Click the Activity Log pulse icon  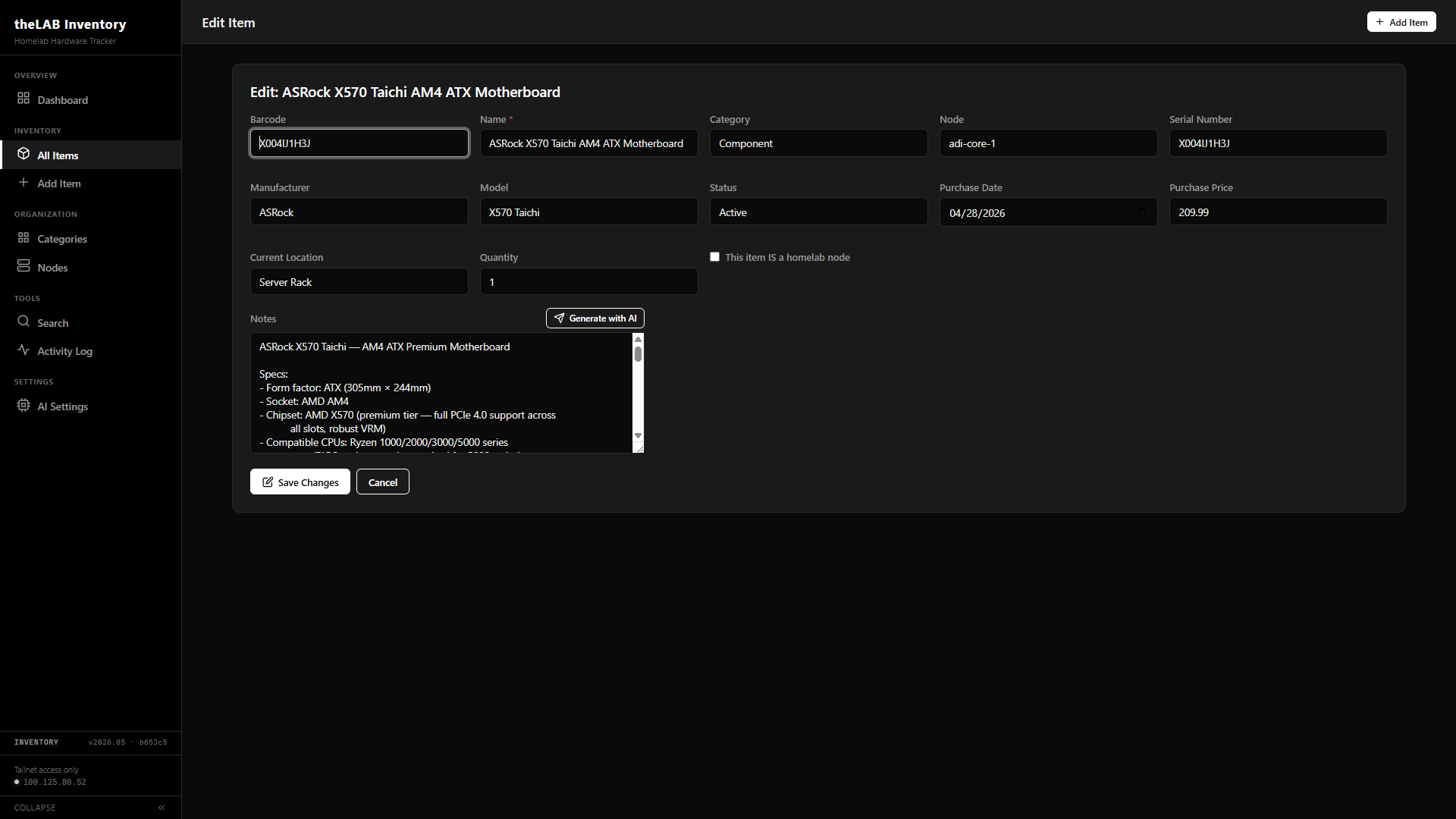(x=24, y=350)
